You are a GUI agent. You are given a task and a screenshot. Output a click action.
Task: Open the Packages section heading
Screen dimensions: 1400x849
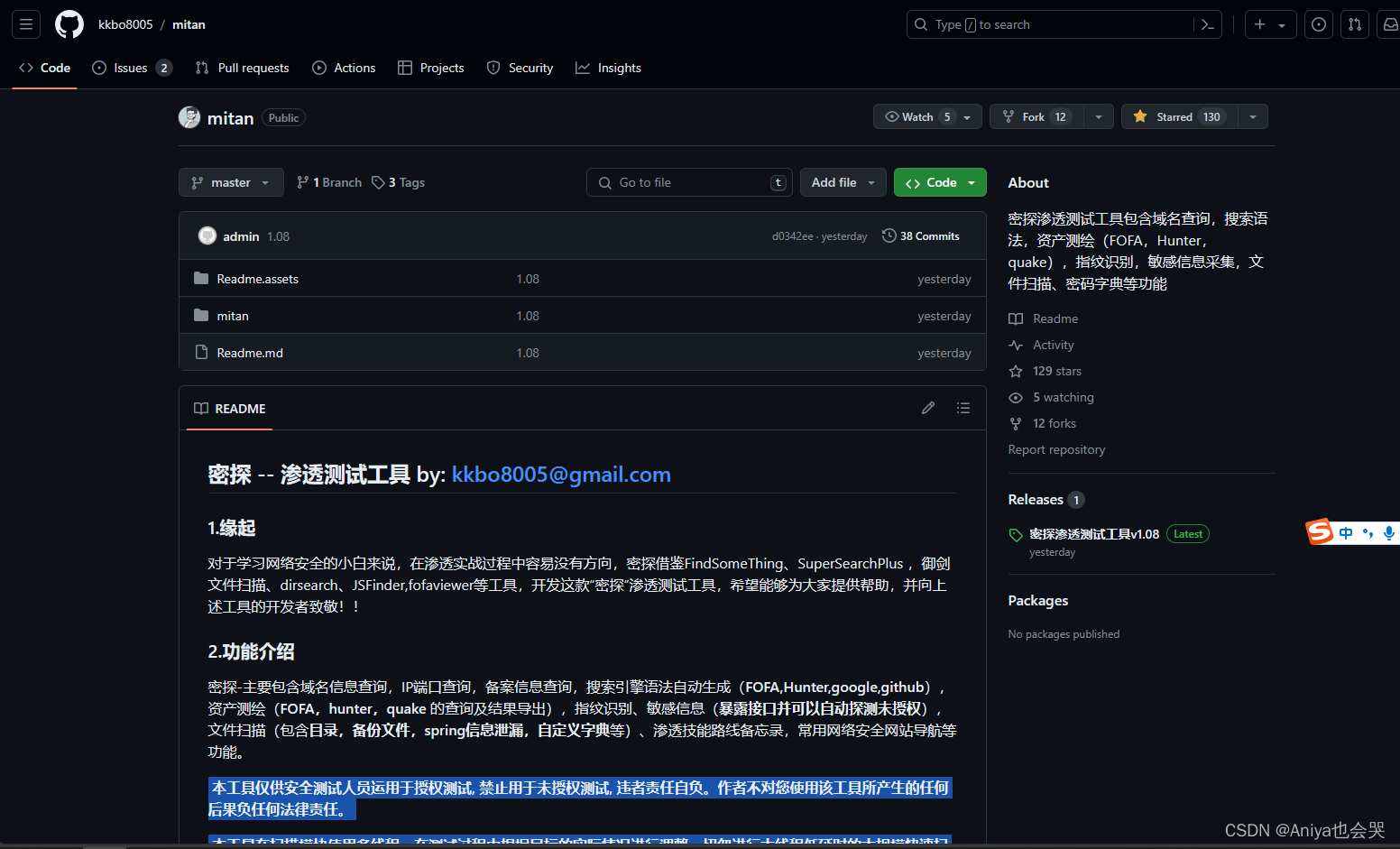pyautogui.click(x=1038, y=601)
